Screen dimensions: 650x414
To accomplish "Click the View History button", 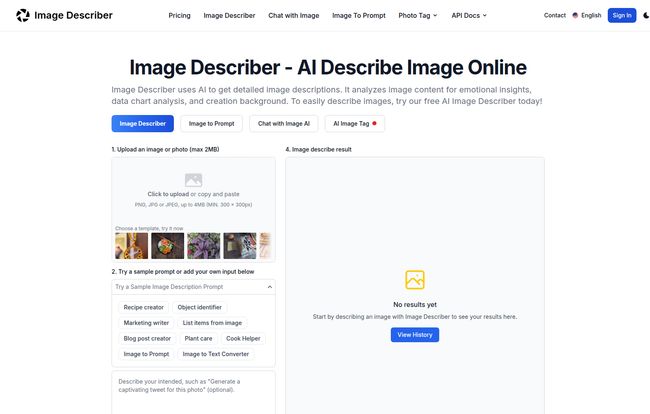I will pyautogui.click(x=415, y=335).
